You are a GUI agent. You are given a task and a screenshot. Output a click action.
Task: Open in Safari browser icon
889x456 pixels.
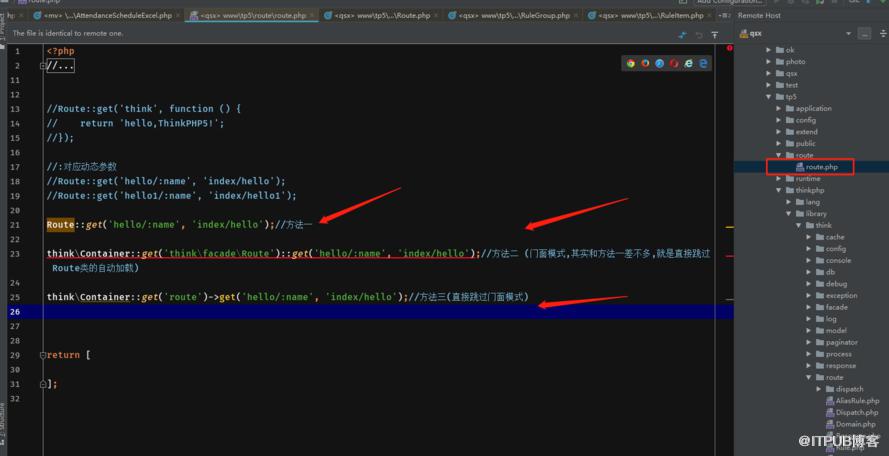tap(659, 64)
